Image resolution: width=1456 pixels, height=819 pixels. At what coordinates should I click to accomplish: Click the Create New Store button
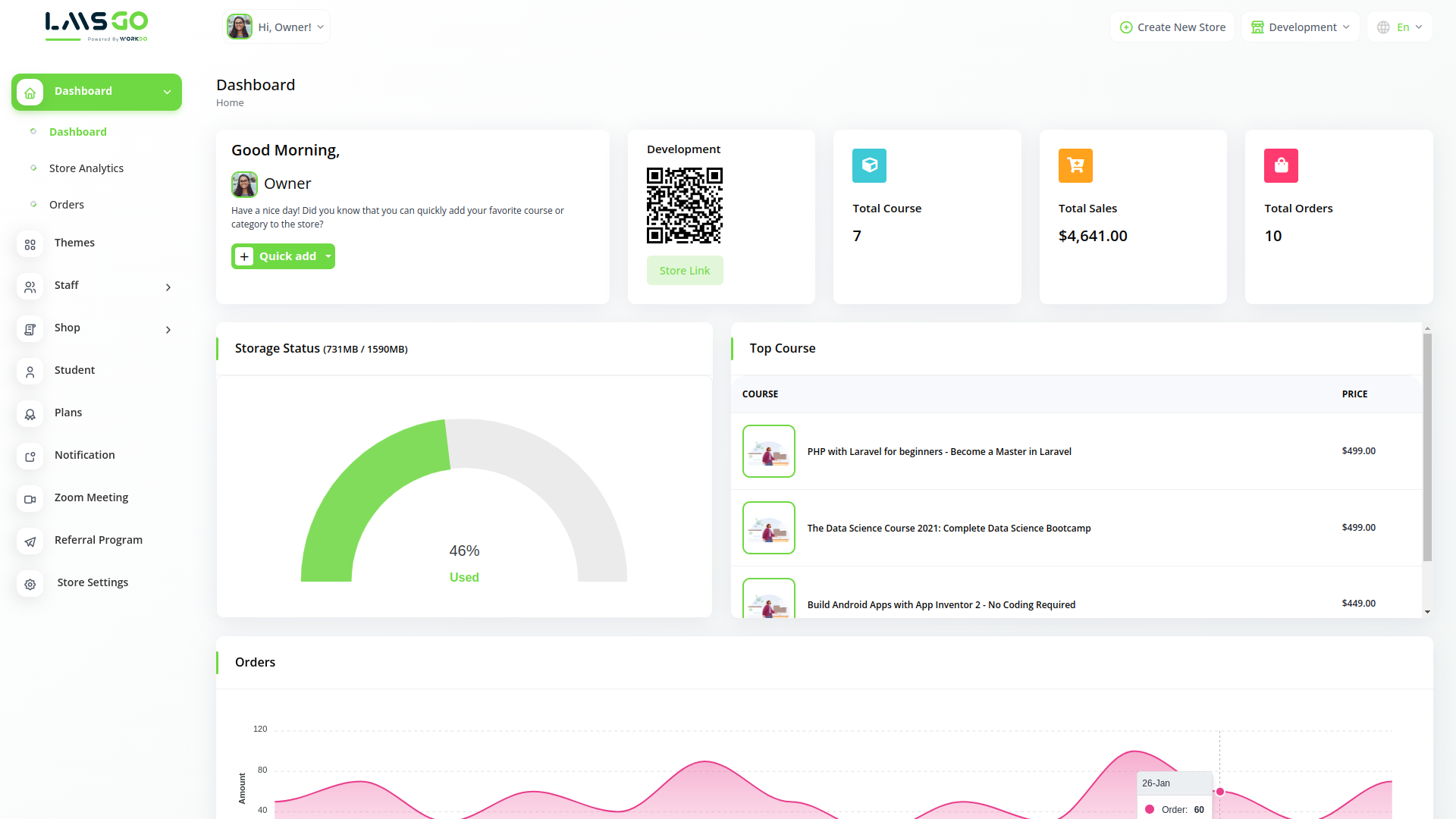pos(1172,27)
